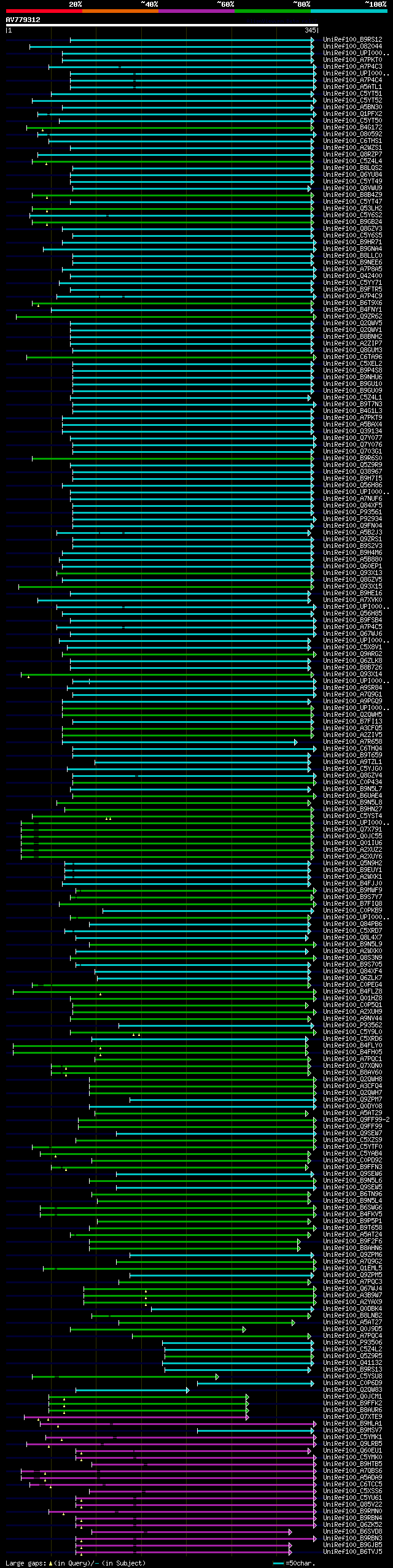Open hit UniRef100_Q60EU1
Image resolution: width=393 pixels, height=1568 pixels.
pos(352,1451)
